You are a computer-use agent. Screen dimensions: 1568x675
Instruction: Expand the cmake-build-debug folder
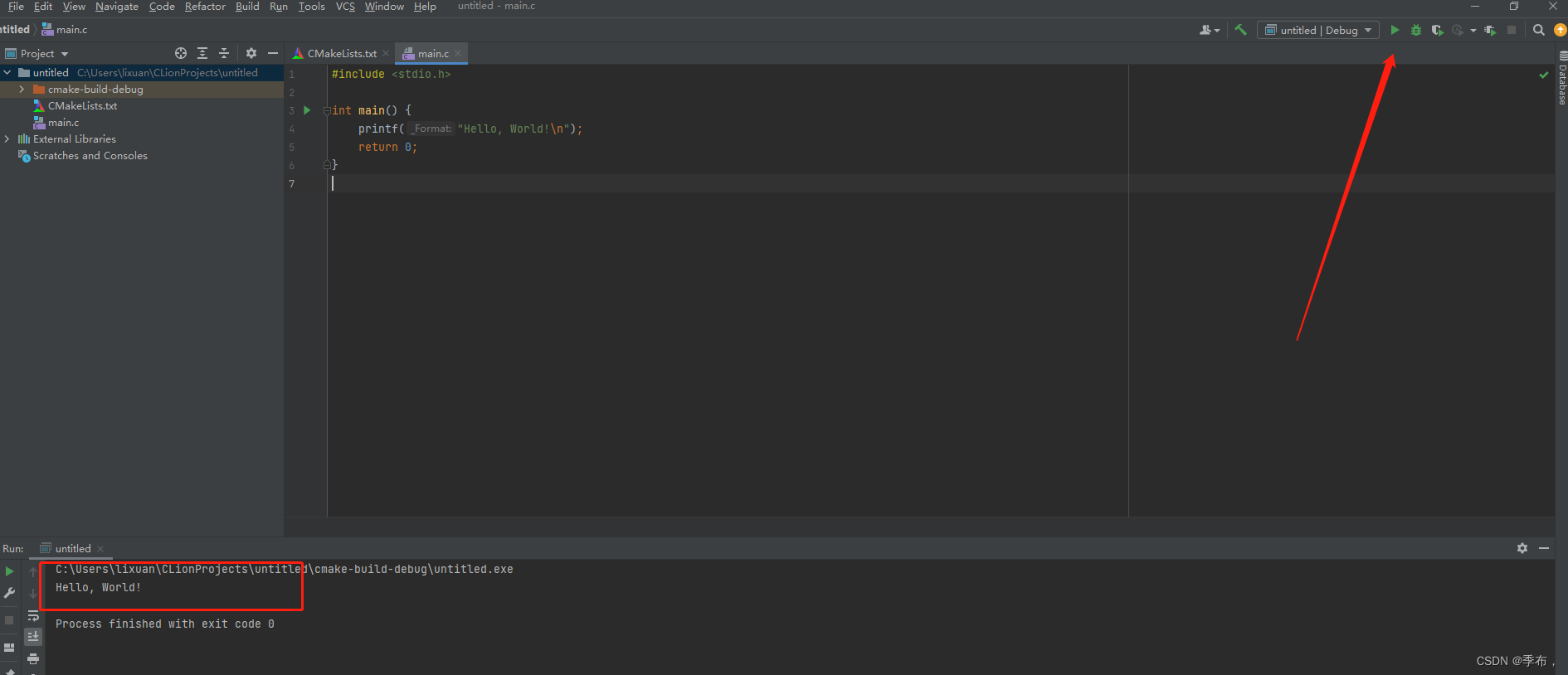(22, 90)
